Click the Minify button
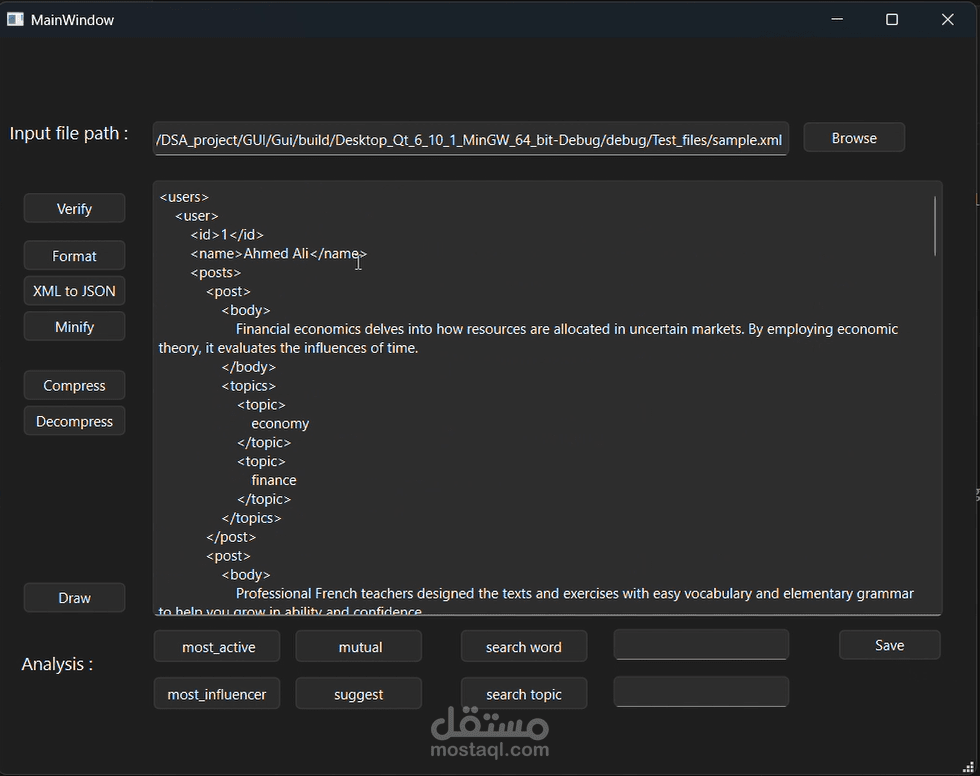 tap(74, 327)
